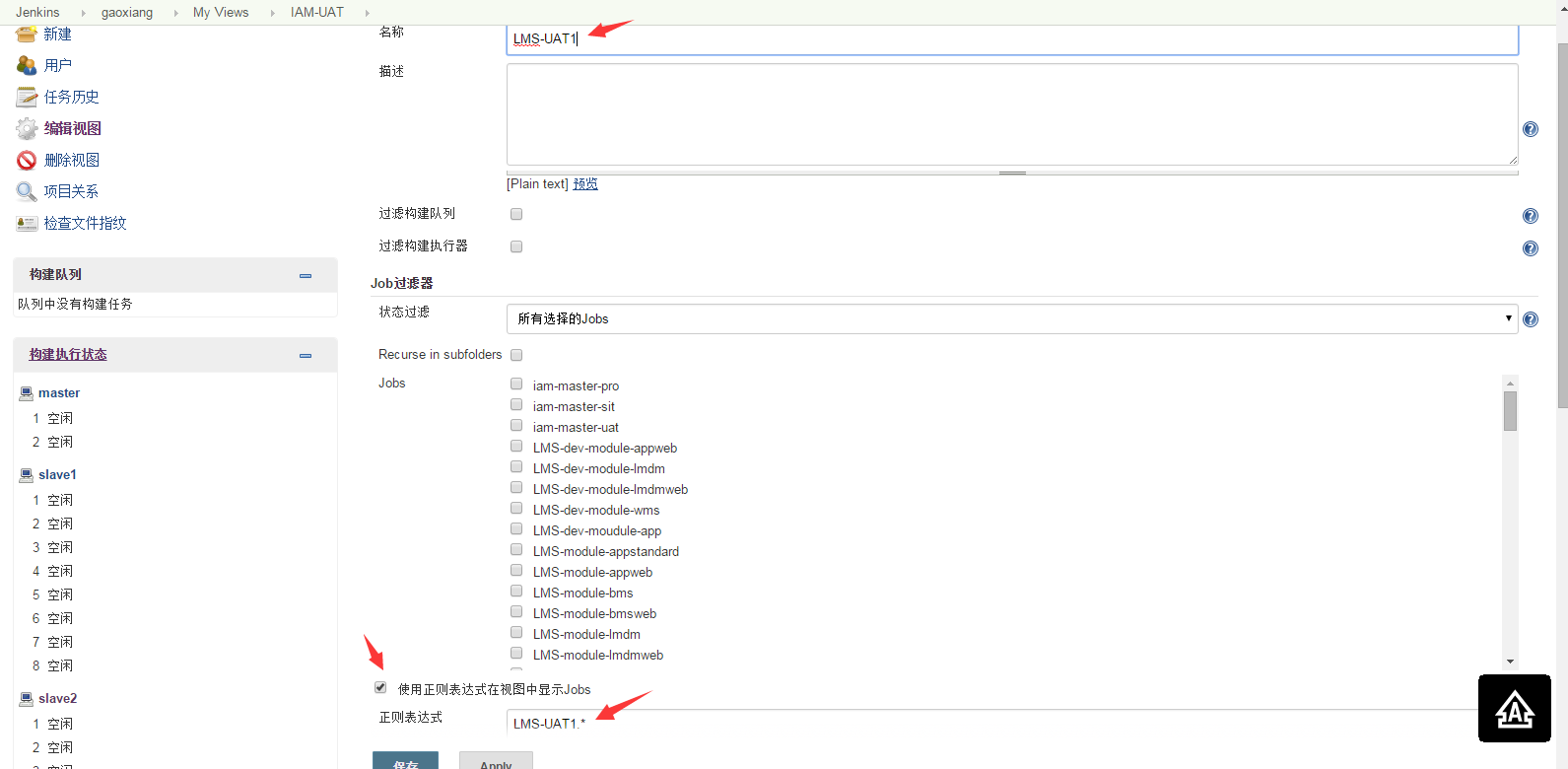Open 任务历史 link
The image size is (1568, 769).
[x=71, y=97]
